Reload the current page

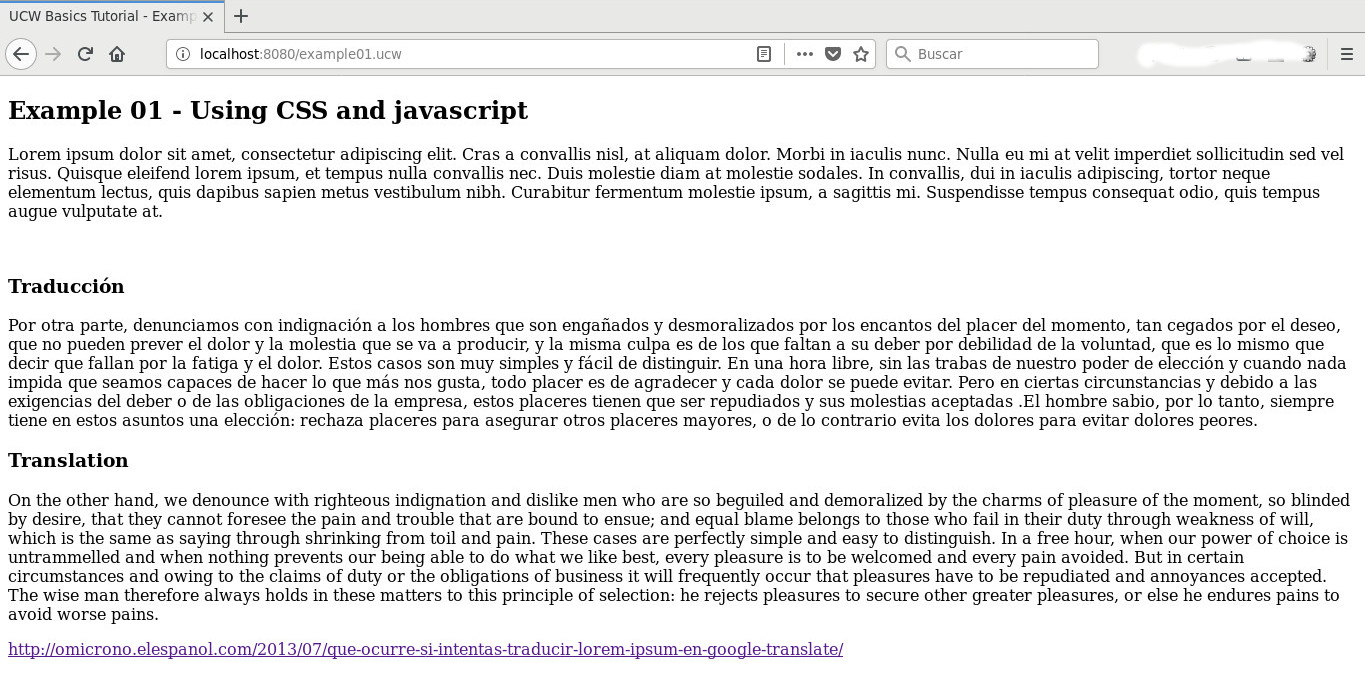(x=85, y=54)
